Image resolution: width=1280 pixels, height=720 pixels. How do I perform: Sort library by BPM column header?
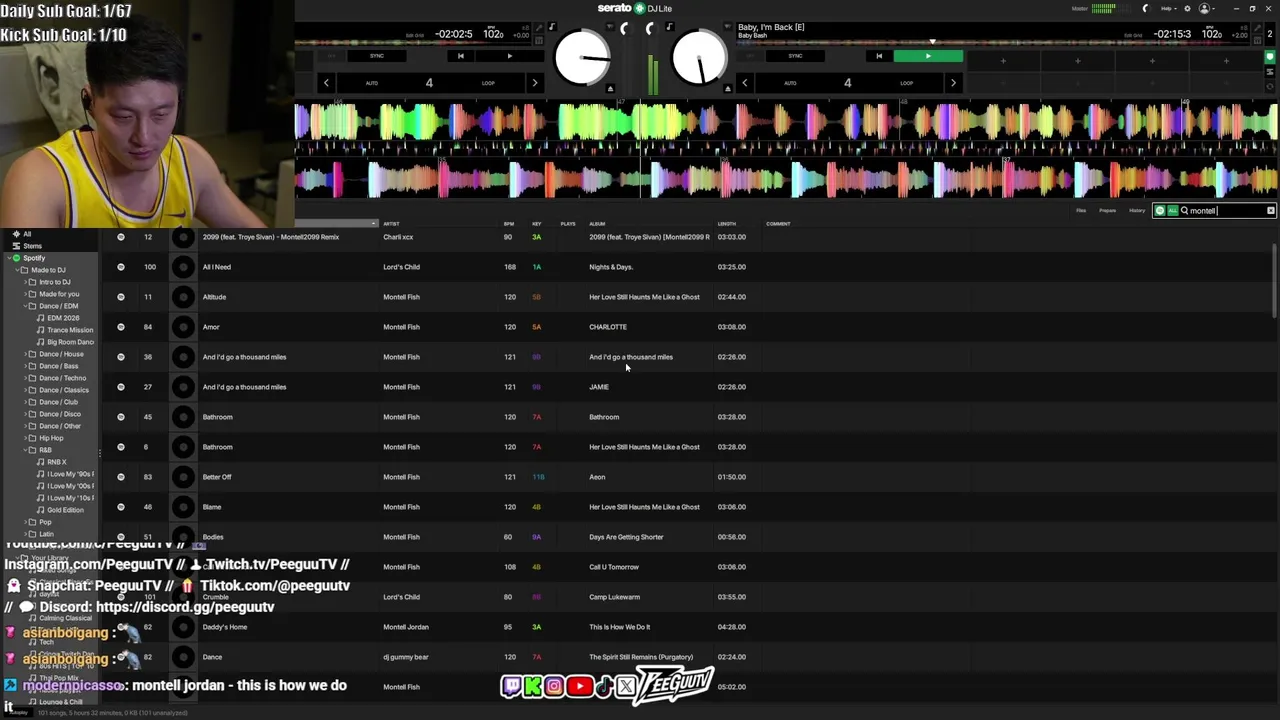(x=509, y=224)
